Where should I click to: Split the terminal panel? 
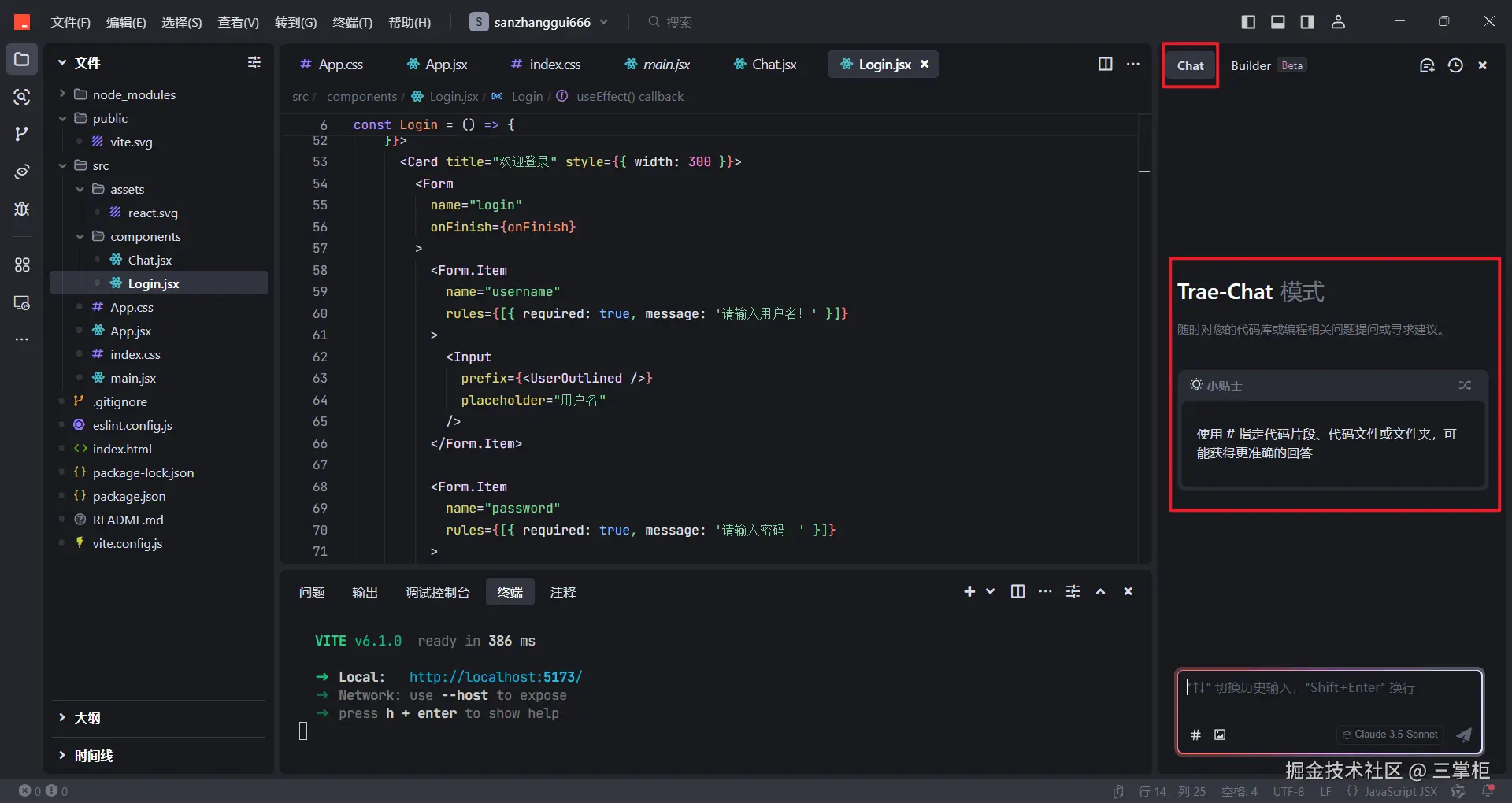tap(1018, 591)
